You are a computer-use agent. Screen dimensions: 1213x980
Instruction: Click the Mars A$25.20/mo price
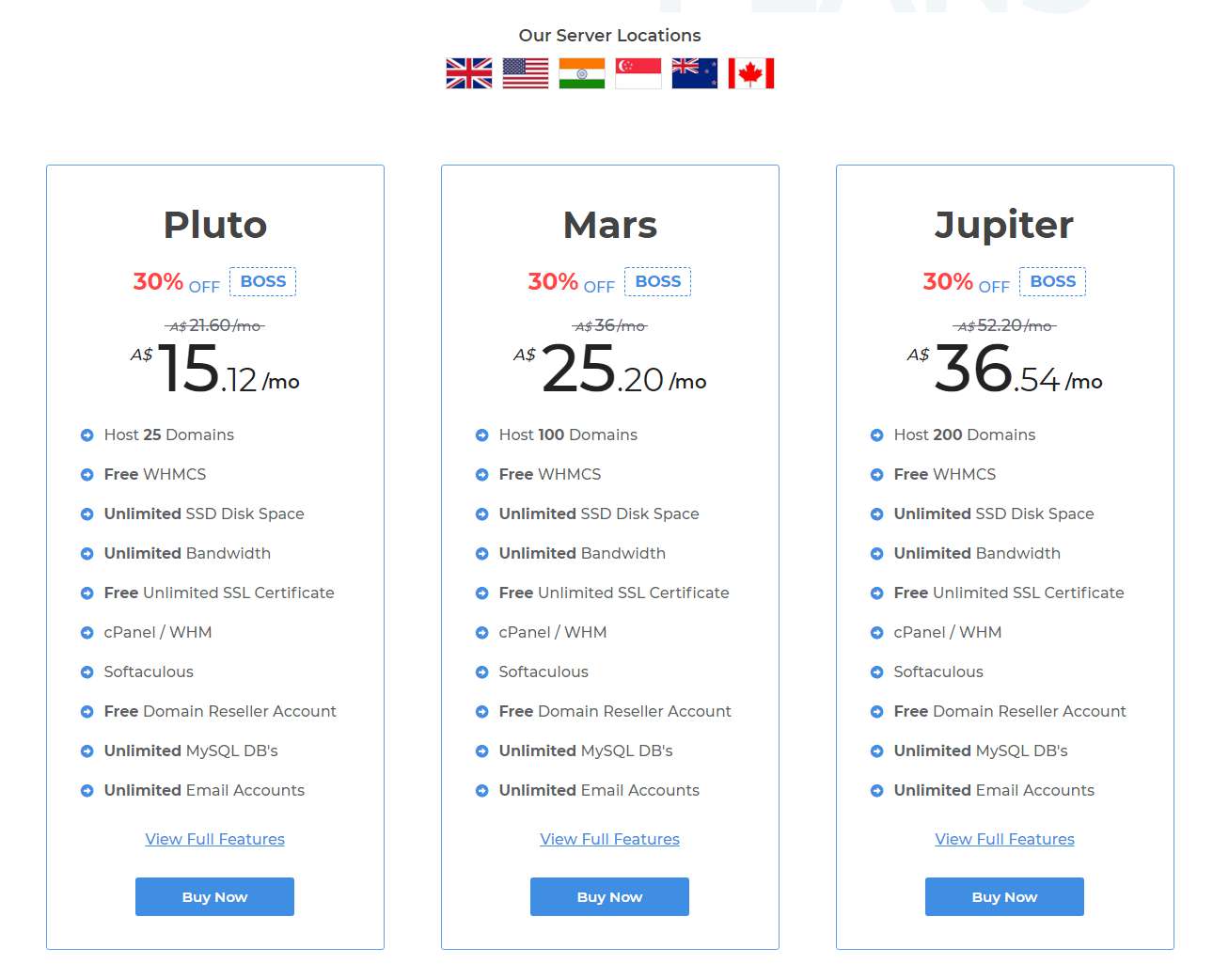(611, 369)
